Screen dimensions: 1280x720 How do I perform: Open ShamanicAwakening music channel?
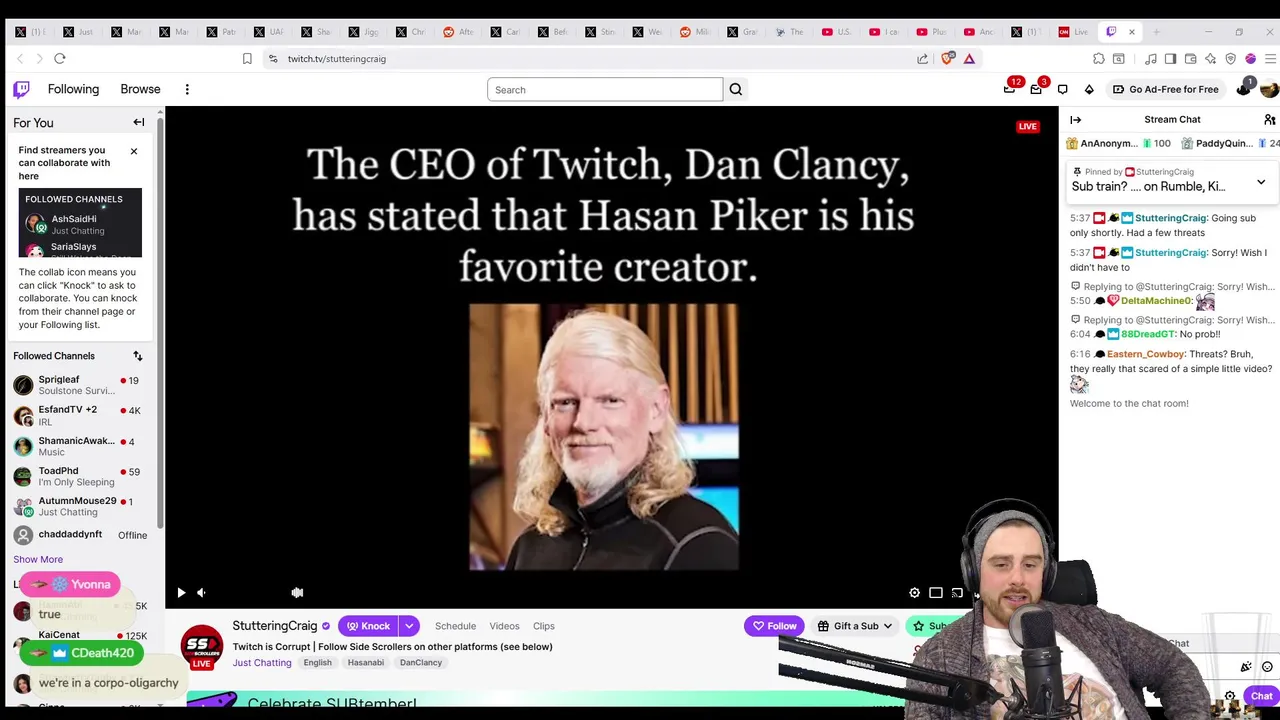[x=82, y=446]
